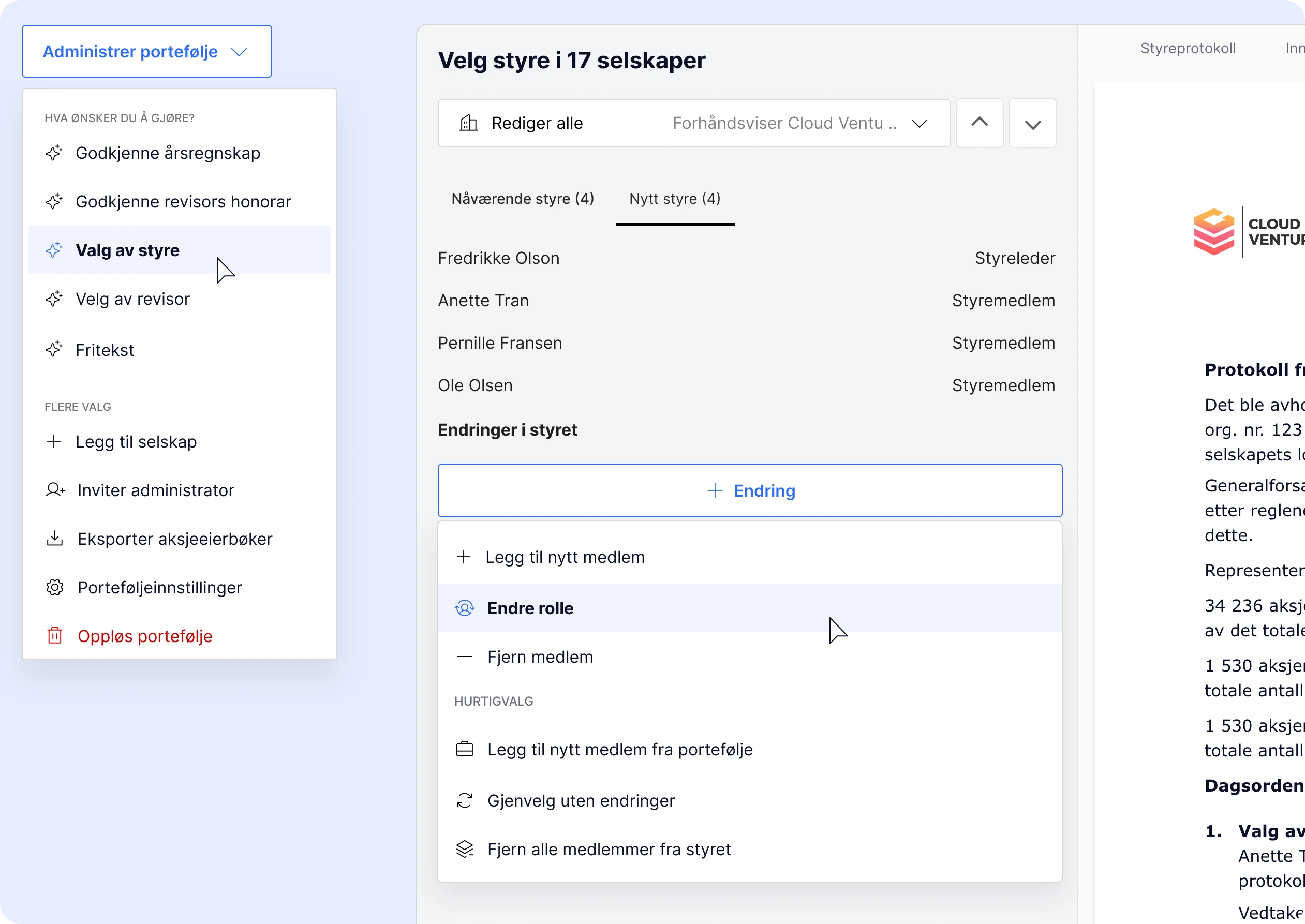
Task: Open the Administrer portefølje dropdown
Action: pos(147,51)
